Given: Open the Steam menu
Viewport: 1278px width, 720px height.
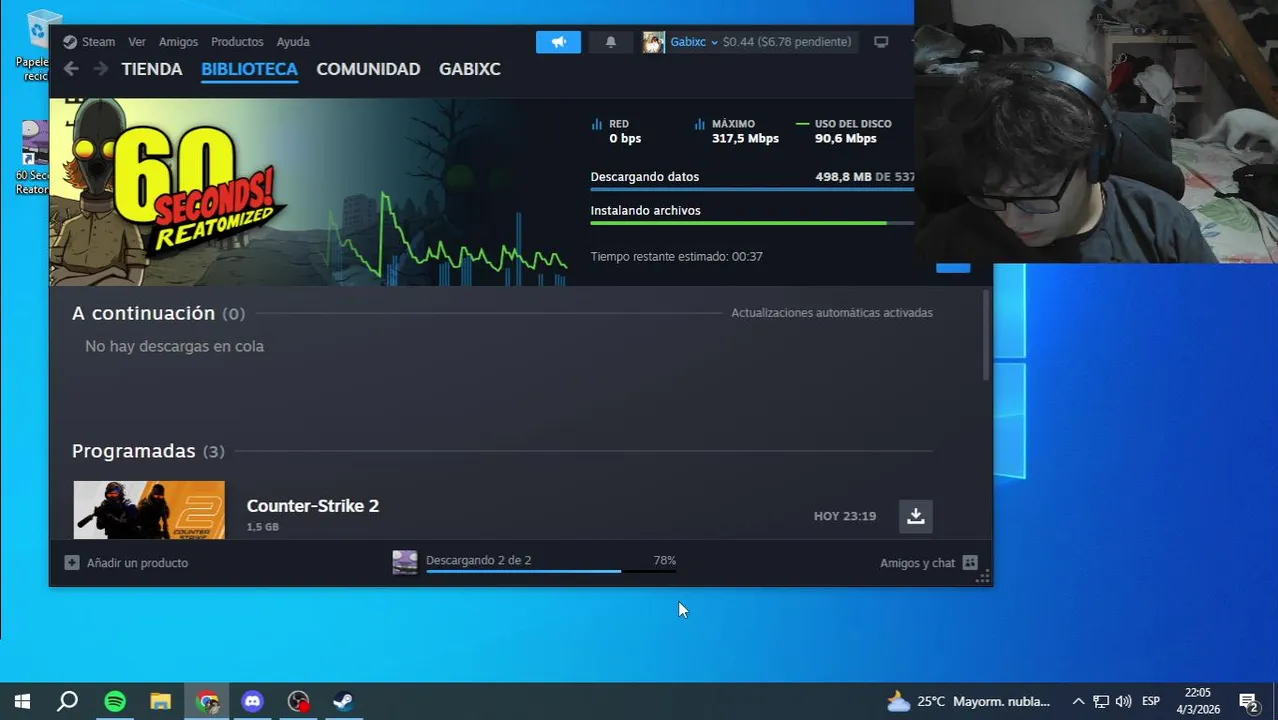Looking at the screenshot, I should coord(98,42).
